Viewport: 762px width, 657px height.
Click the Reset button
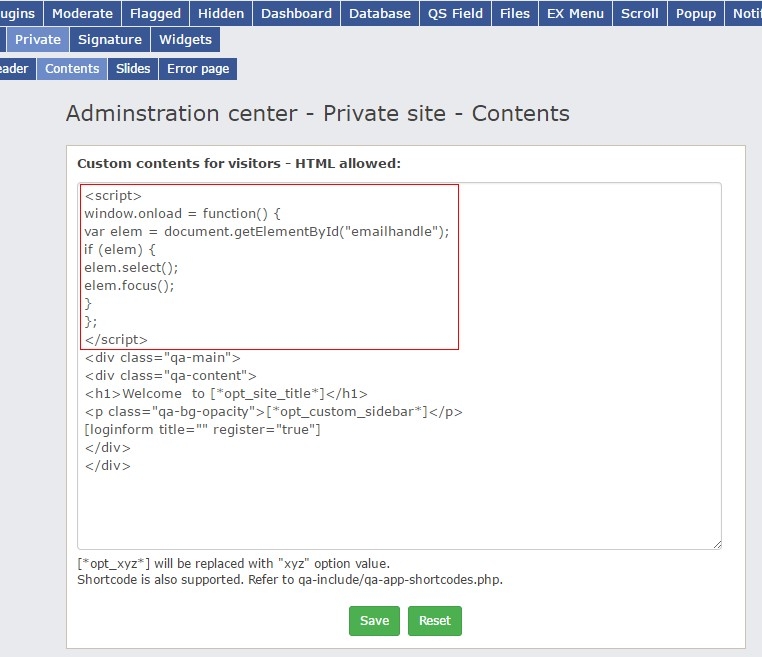click(x=435, y=620)
